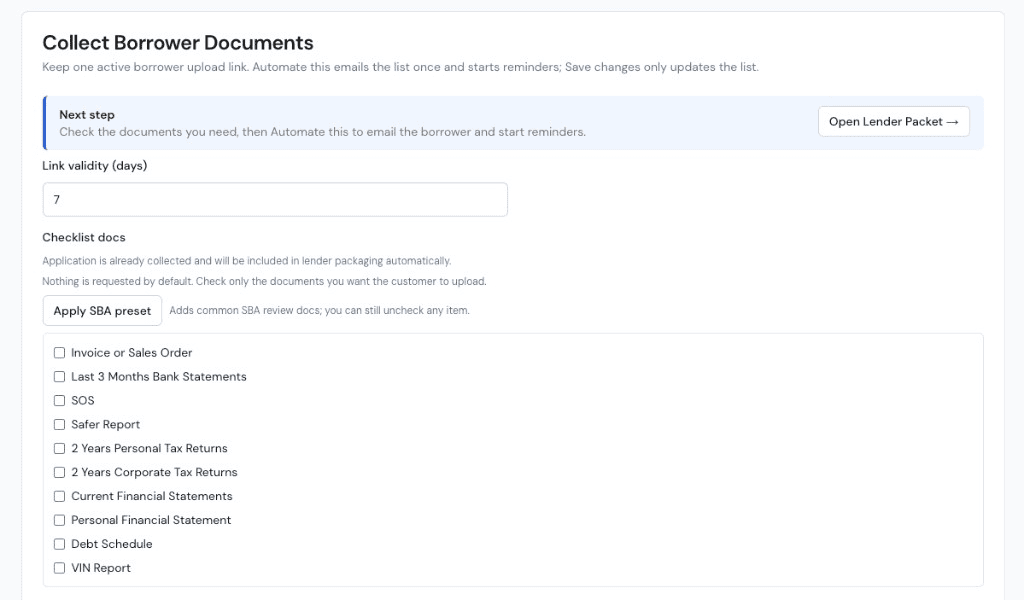Viewport: 1024px width, 600px height.
Task: Tick Last 3 Months Bank Statements checkbox
Action: pyautogui.click(x=59, y=377)
